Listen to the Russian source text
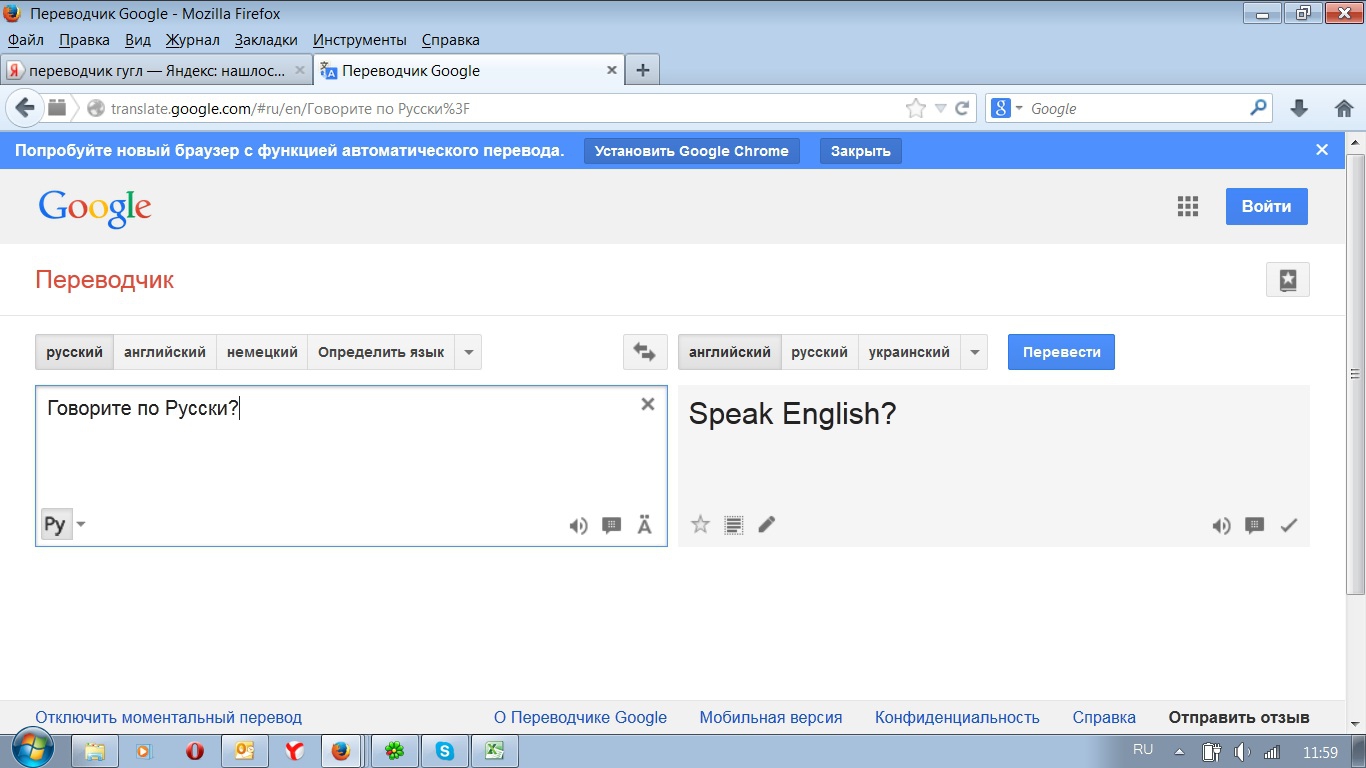 tap(578, 526)
